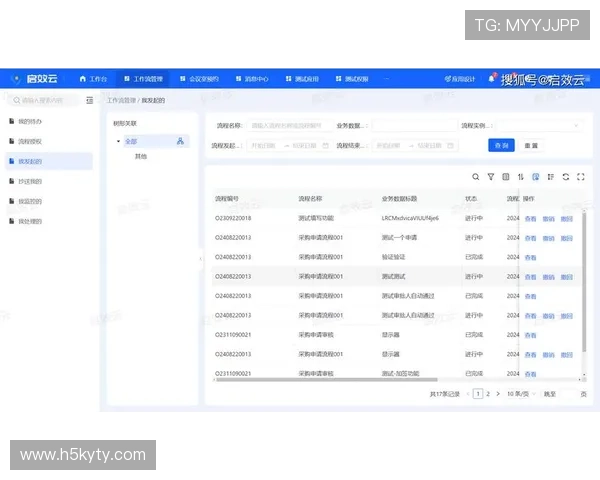Screen dimensions: 600x480
Task: Open the 流程结束 date range calendar icon
Action: point(450,145)
